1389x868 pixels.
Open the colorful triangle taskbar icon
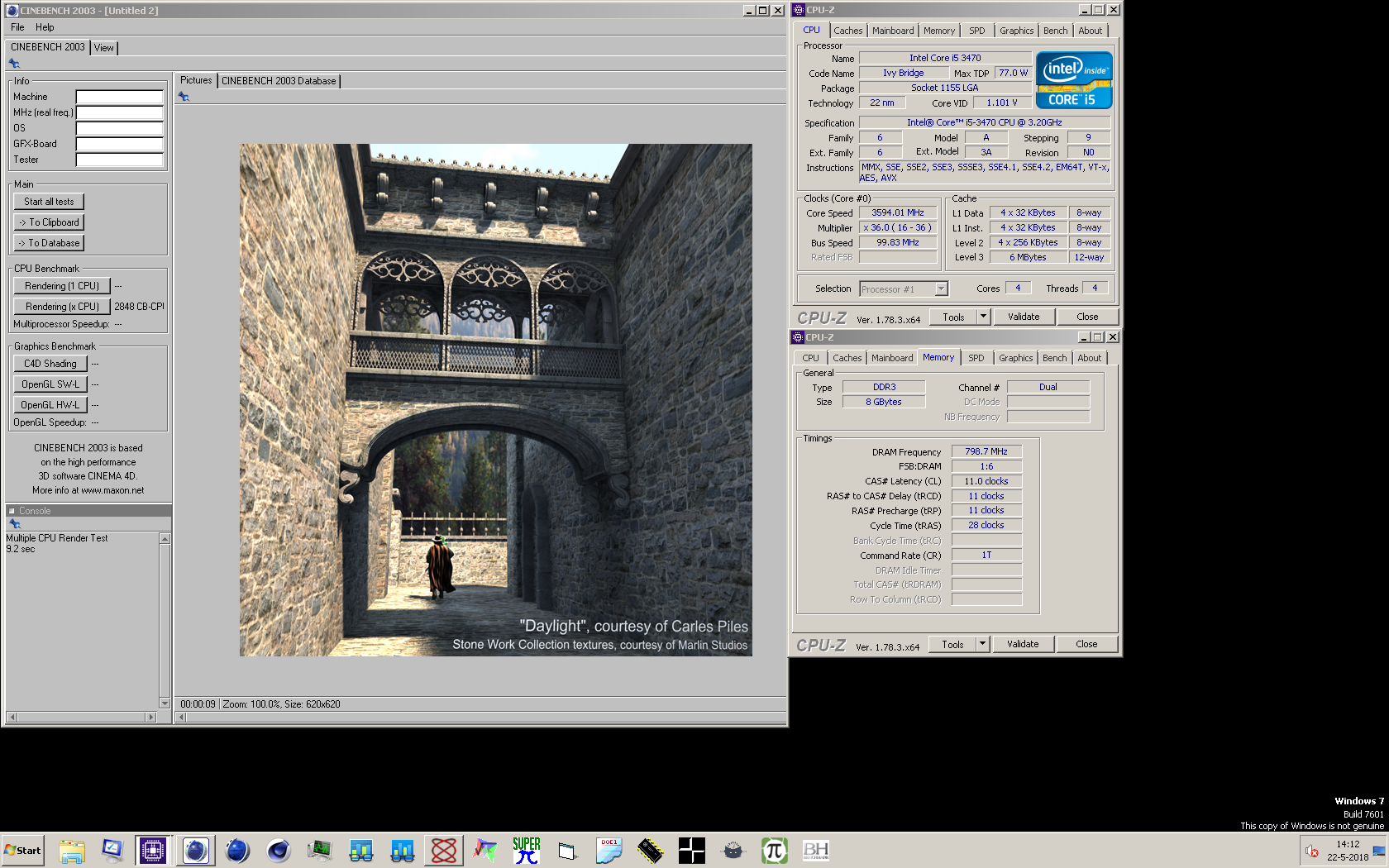pos(485,850)
